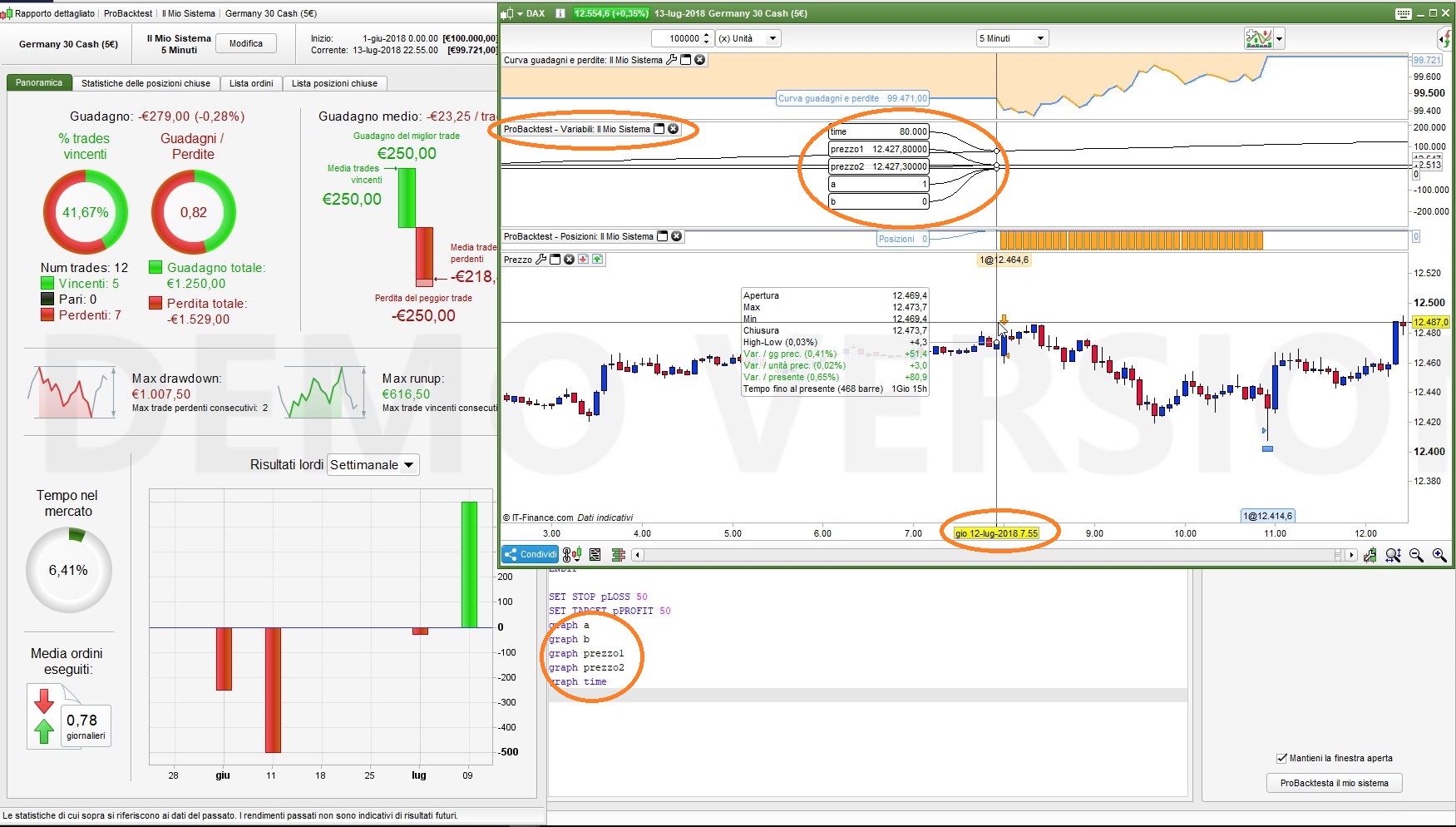
Task: Open the on-screen keyboard icon in chart title bar
Action: pos(1404,13)
